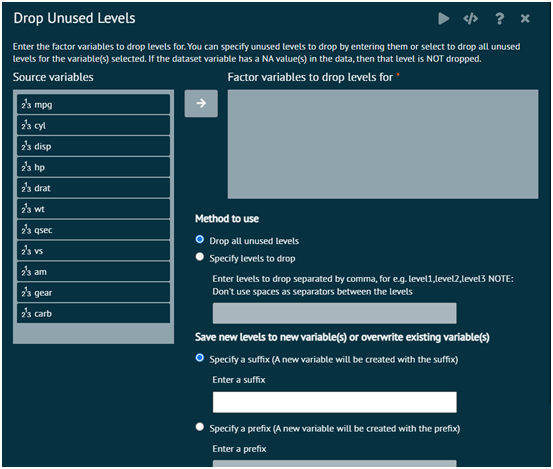The width and height of the screenshot is (553, 469).
Task: Select the disp source variable
Action: click(x=93, y=146)
